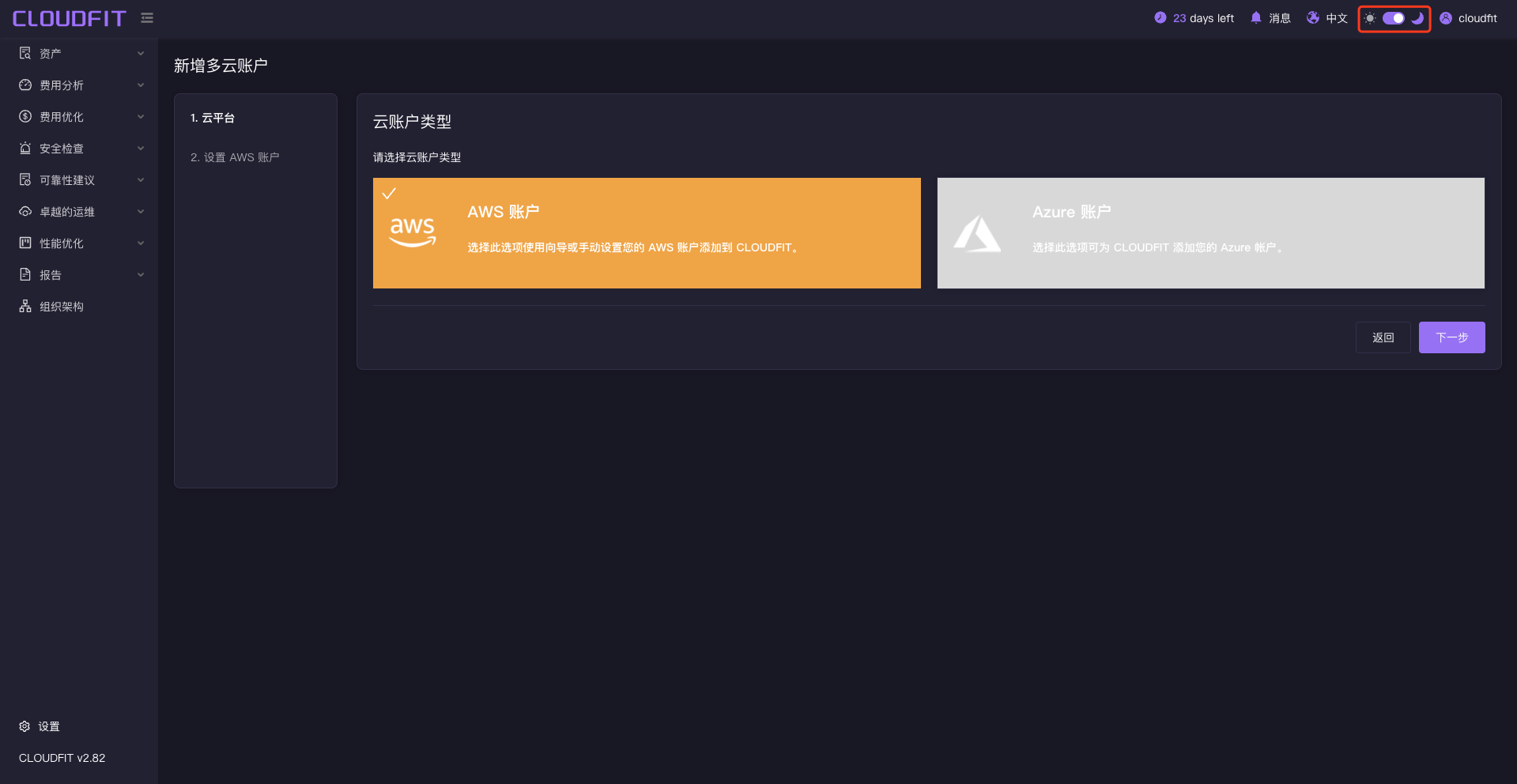The width and height of the screenshot is (1517, 784).
Task: Go to step 1. 云平台
Action: [x=213, y=118]
